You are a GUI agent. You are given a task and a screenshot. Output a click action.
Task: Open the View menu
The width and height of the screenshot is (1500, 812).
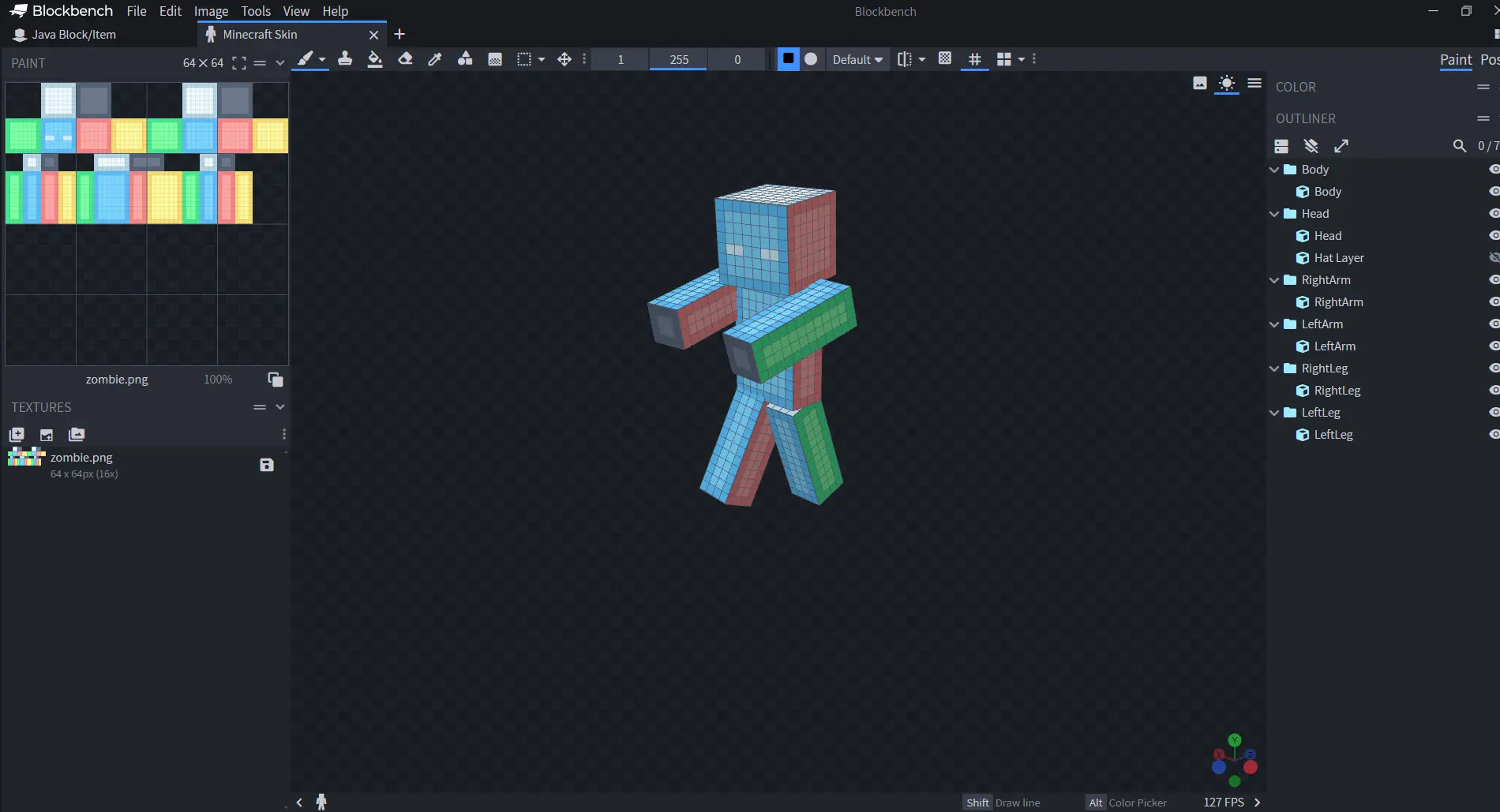pyautogui.click(x=296, y=11)
